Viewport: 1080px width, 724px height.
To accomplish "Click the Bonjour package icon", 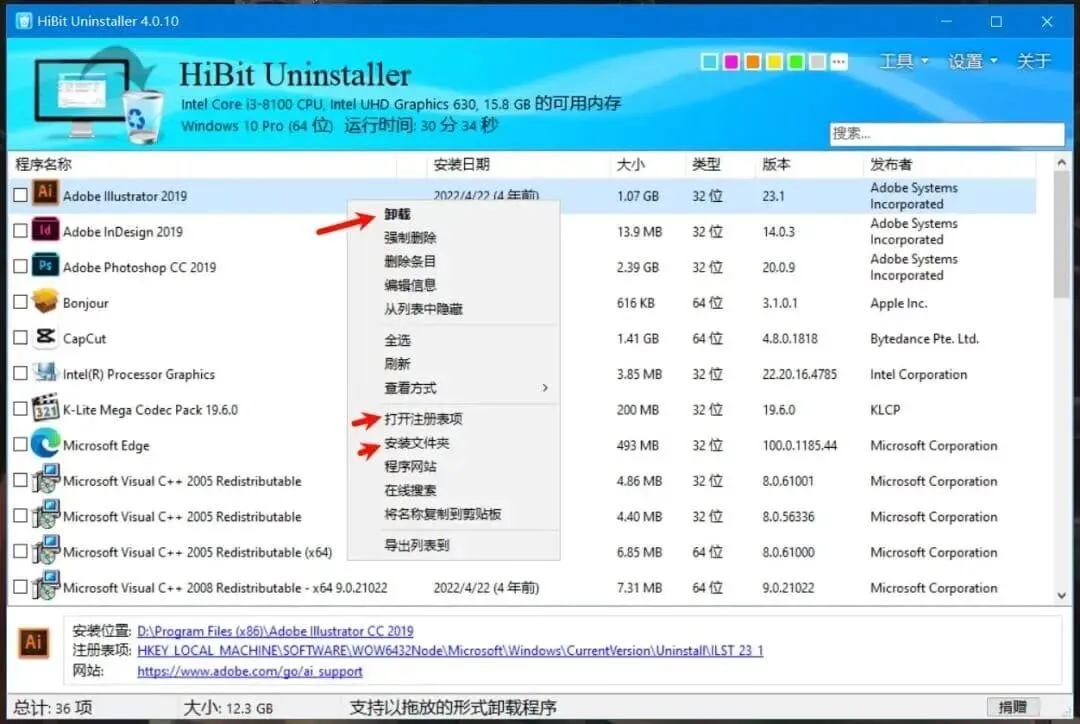I will click(x=45, y=301).
